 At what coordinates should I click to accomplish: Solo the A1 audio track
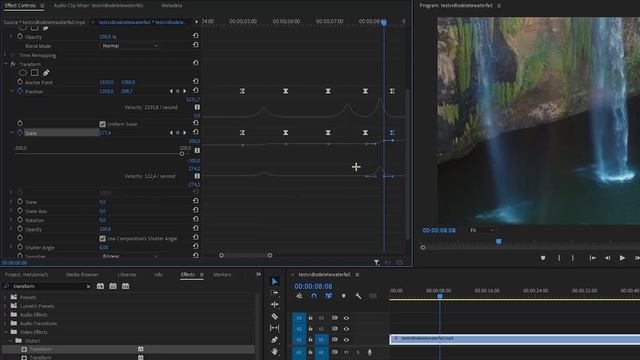coord(358,352)
